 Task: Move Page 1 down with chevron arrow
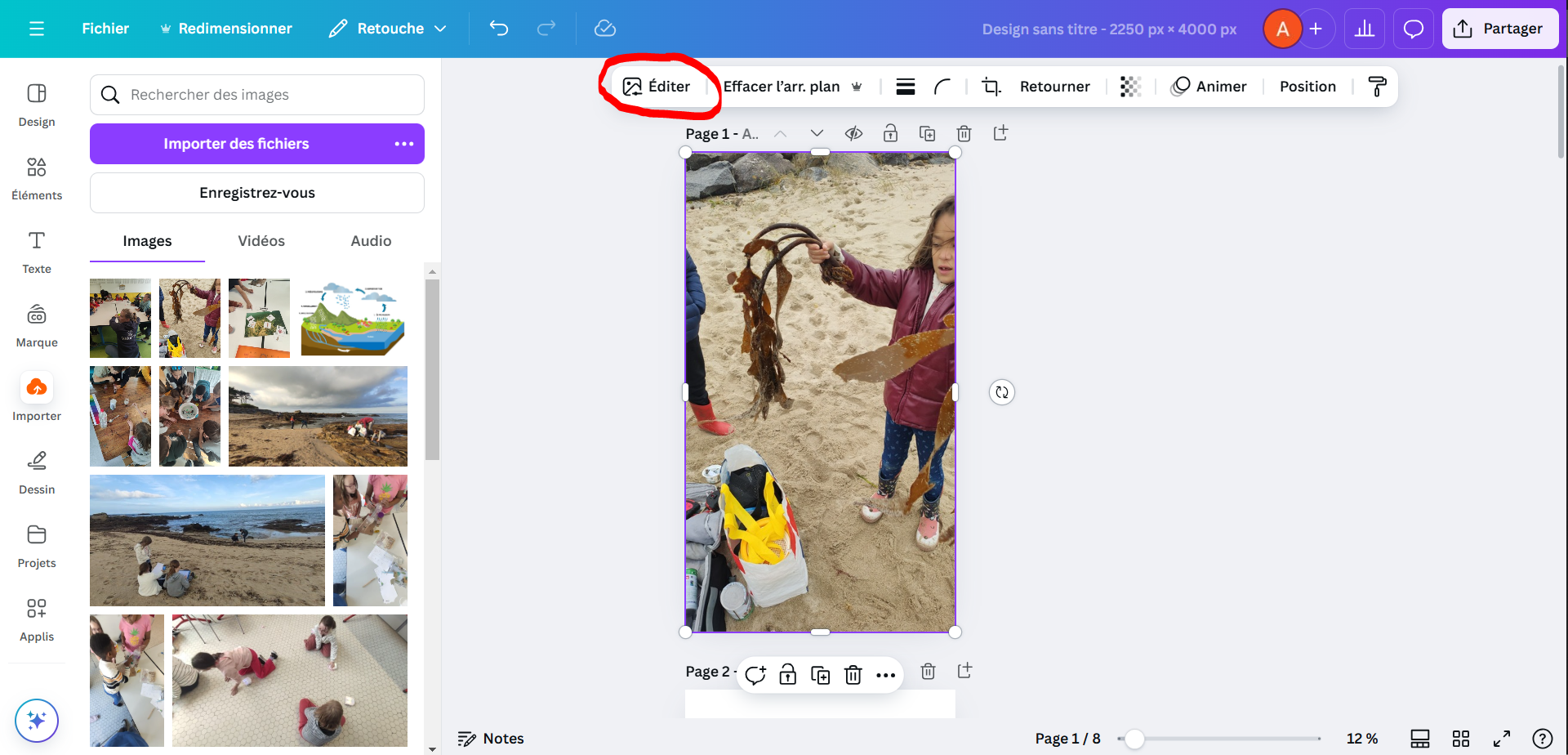click(x=817, y=133)
